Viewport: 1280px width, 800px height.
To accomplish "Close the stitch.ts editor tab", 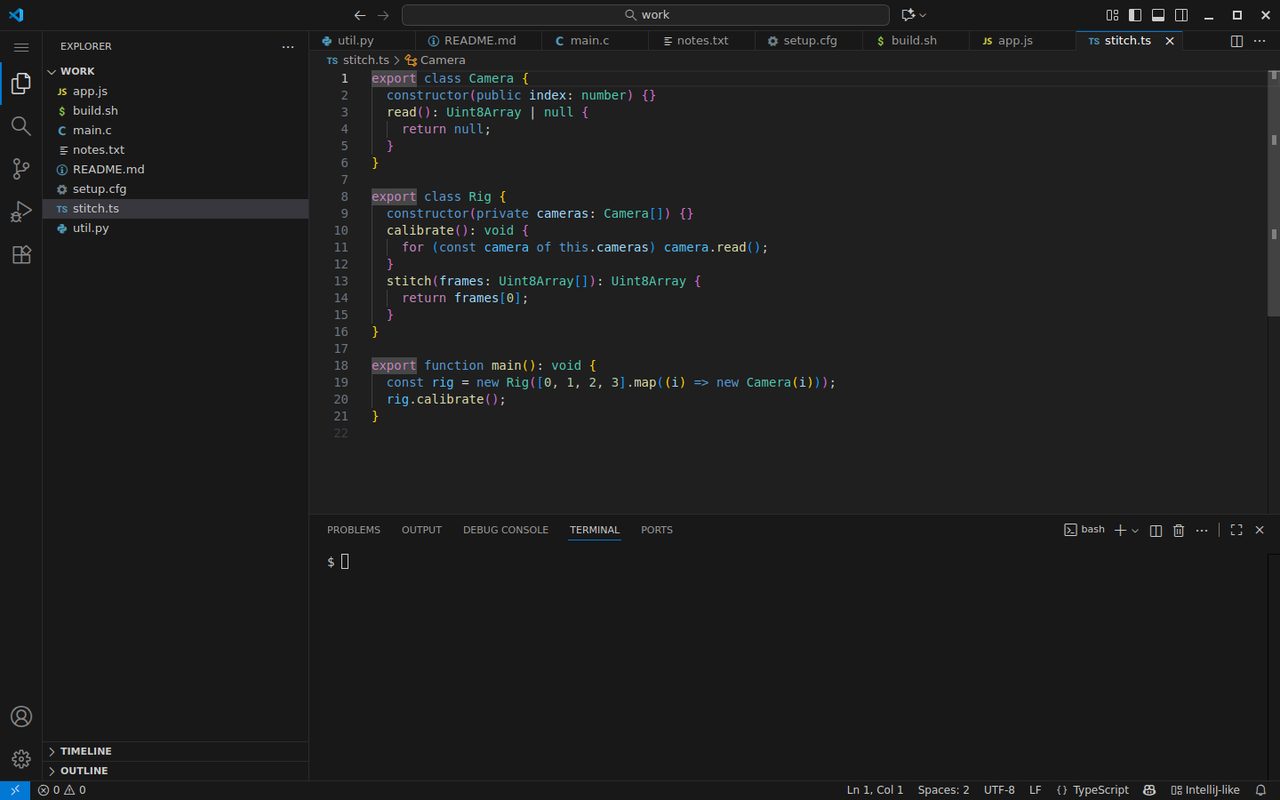I will pyautogui.click(x=1169, y=41).
